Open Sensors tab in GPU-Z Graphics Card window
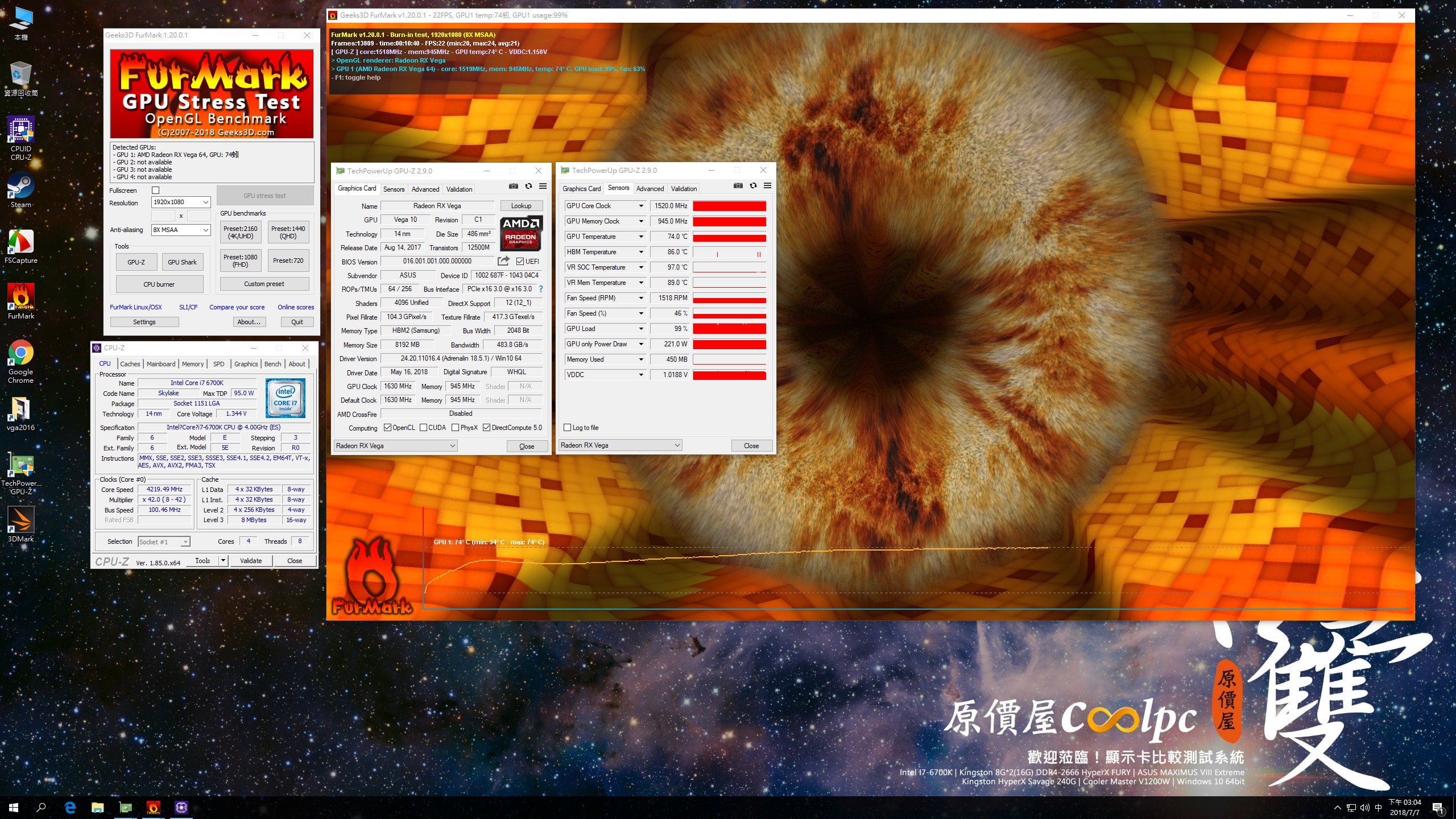This screenshot has height=819, width=1456. pos(394,189)
